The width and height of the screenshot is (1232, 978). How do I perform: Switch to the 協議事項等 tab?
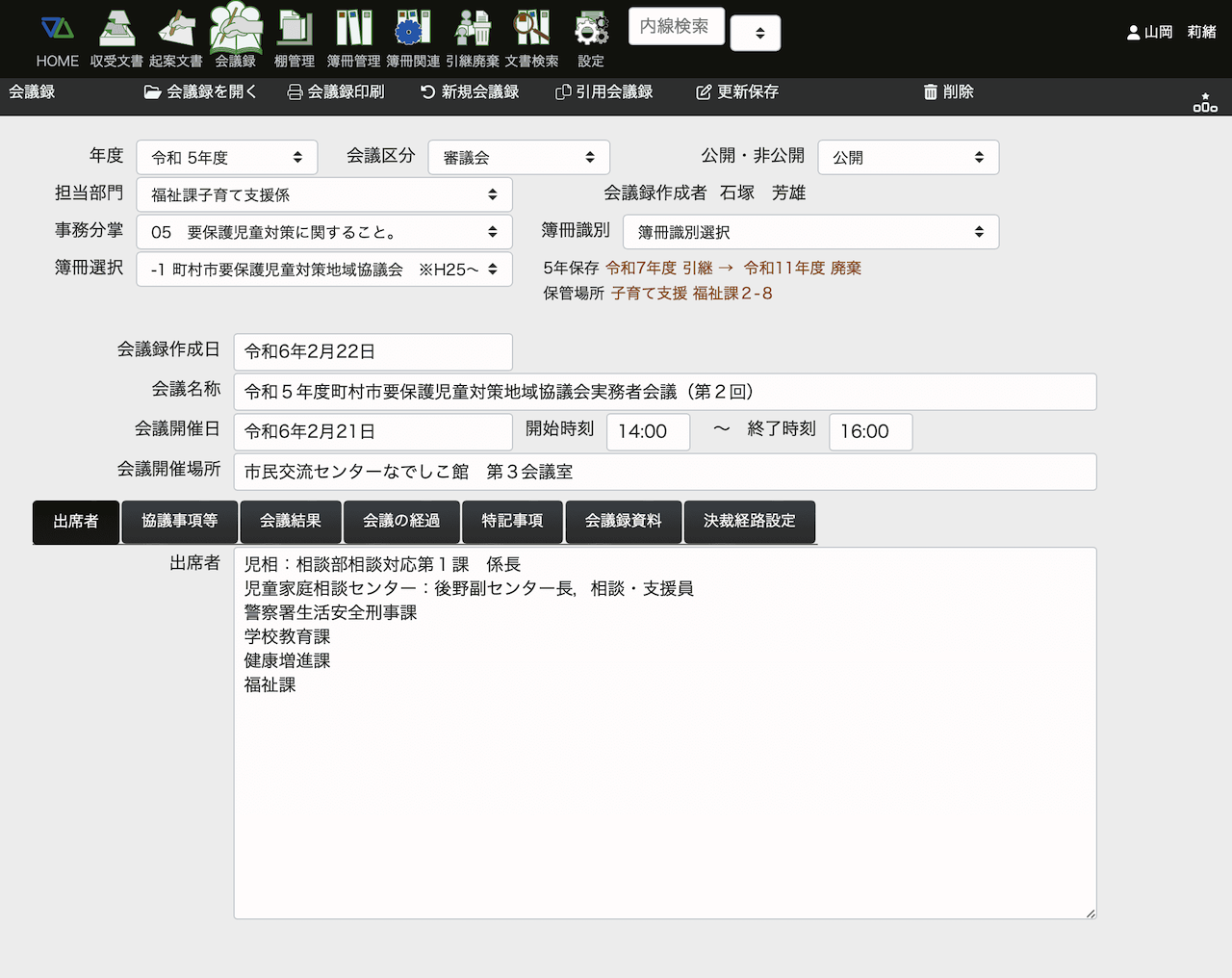pos(180,521)
